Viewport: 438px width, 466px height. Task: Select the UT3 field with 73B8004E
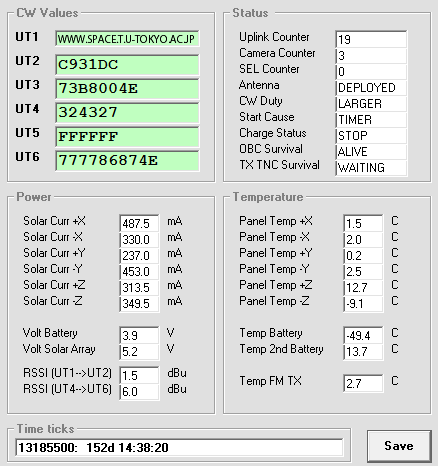[127, 89]
